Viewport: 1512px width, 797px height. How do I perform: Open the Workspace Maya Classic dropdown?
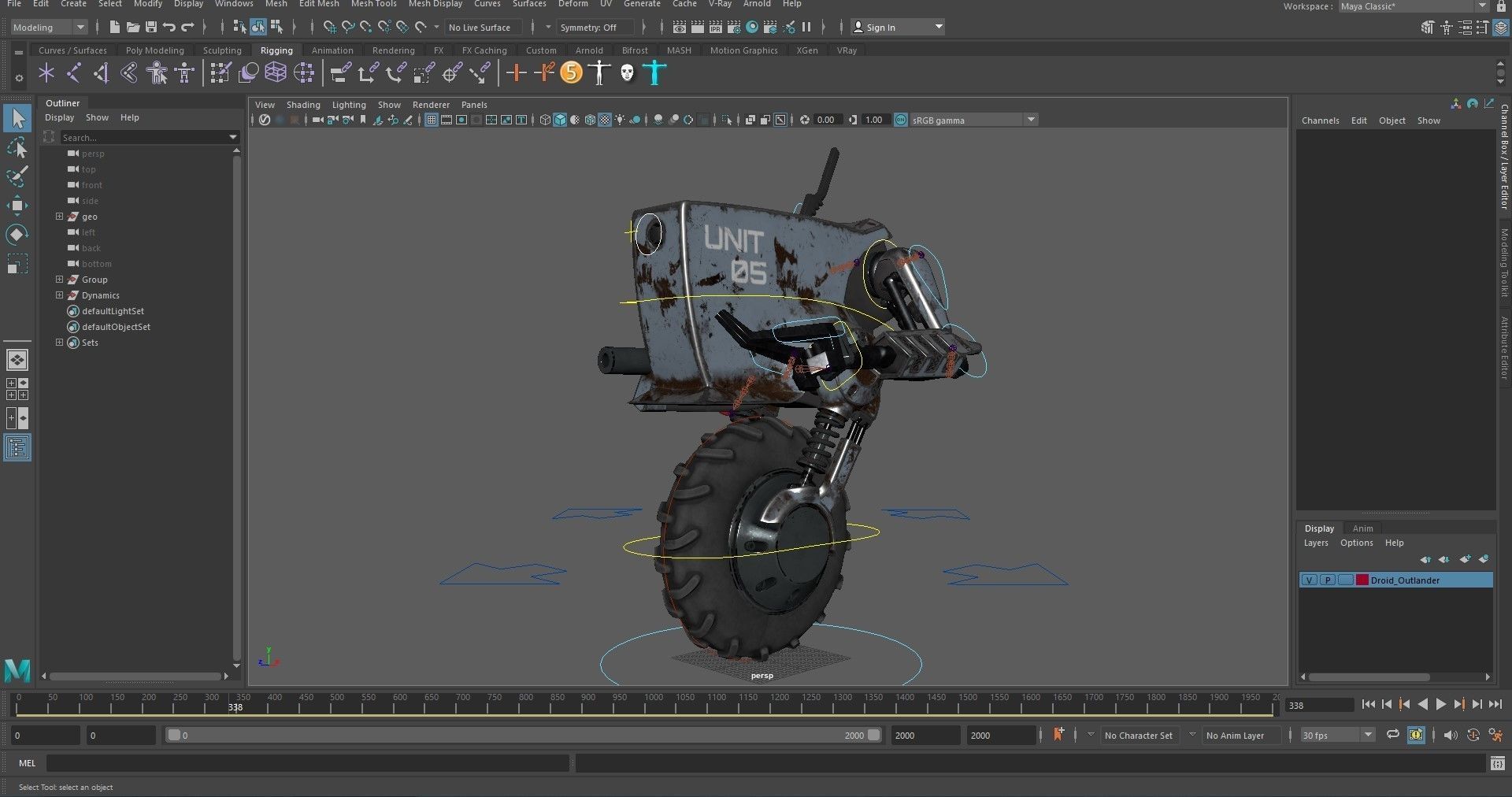[1414, 6]
